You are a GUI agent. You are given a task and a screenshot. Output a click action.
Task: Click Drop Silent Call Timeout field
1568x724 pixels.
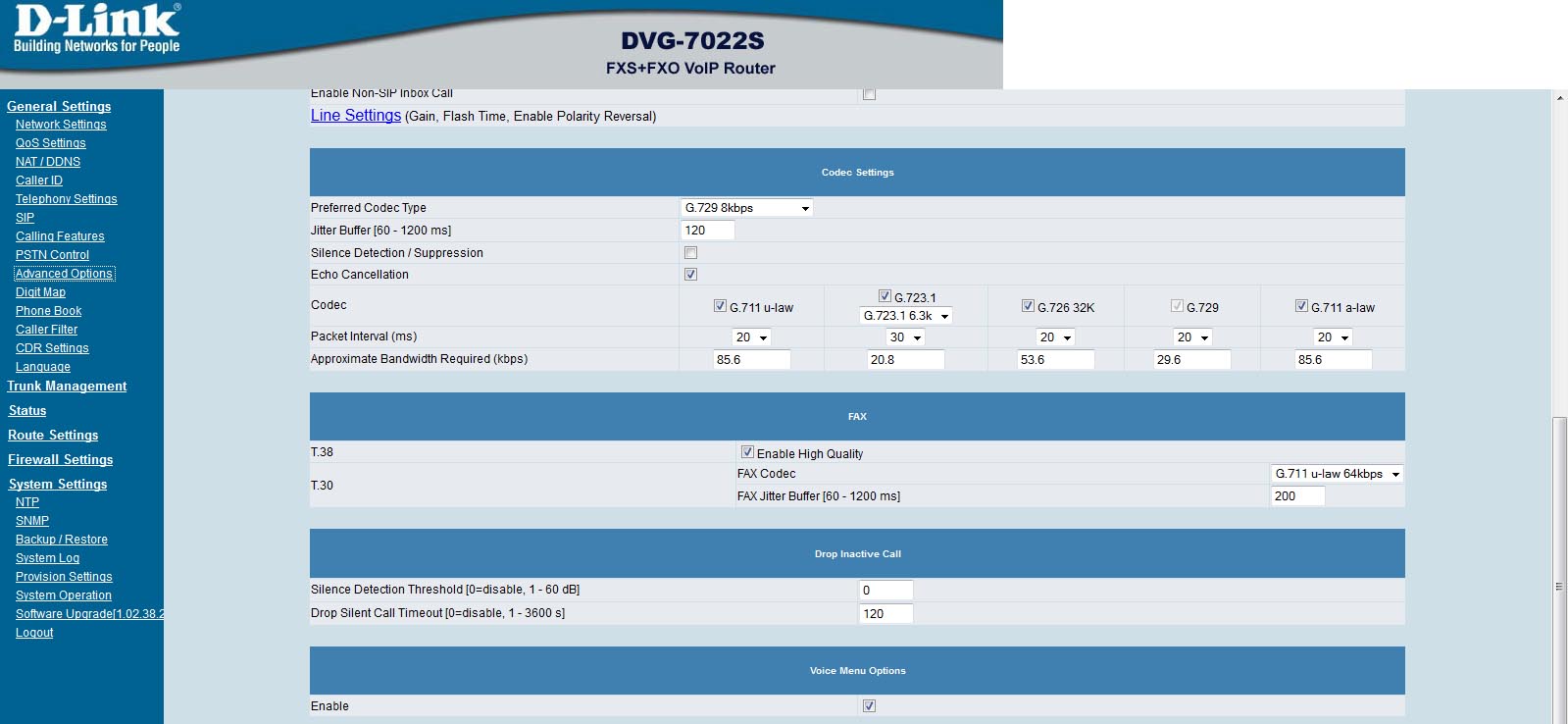[885, 614]
